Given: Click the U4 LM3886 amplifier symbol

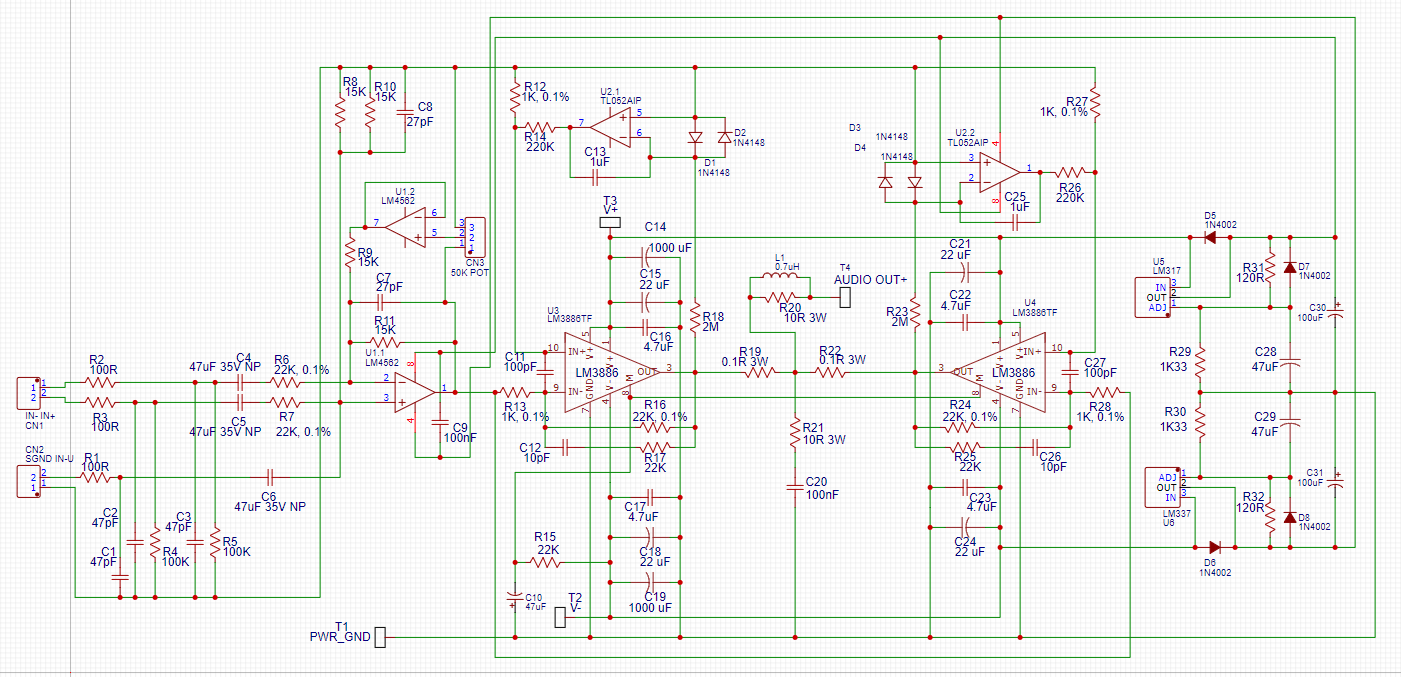Looking at the screenshot, I should pyautogui.click(x=996, y=372).
